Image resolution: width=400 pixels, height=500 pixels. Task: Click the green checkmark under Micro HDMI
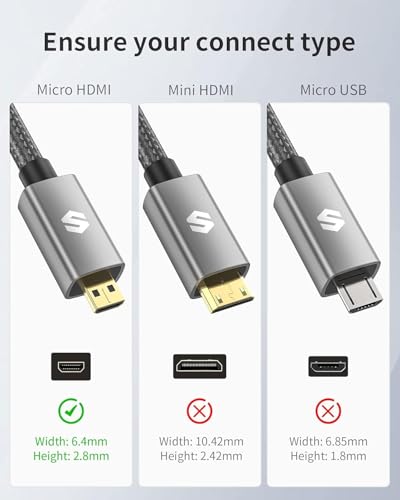pos(71,410)
